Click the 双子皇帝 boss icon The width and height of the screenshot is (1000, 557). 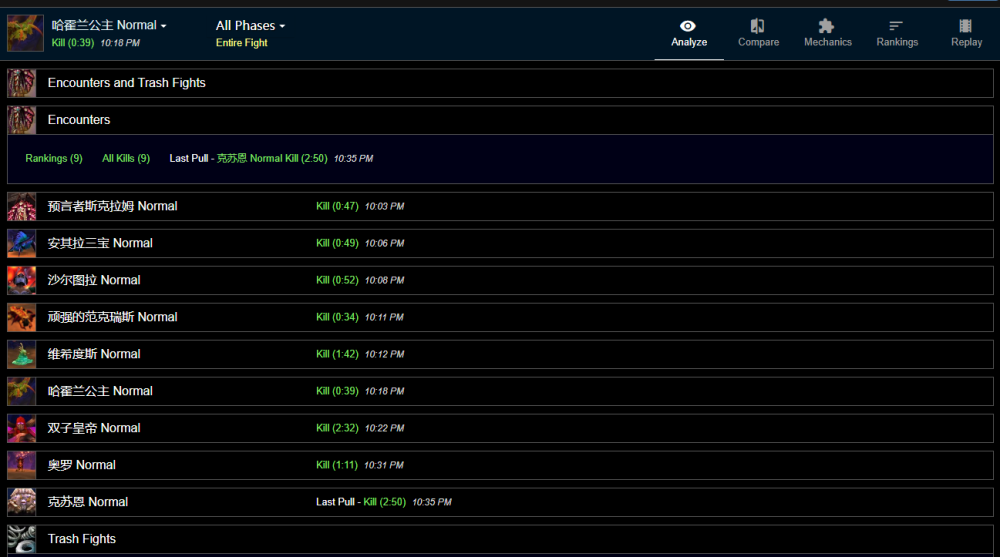(22, 429)
